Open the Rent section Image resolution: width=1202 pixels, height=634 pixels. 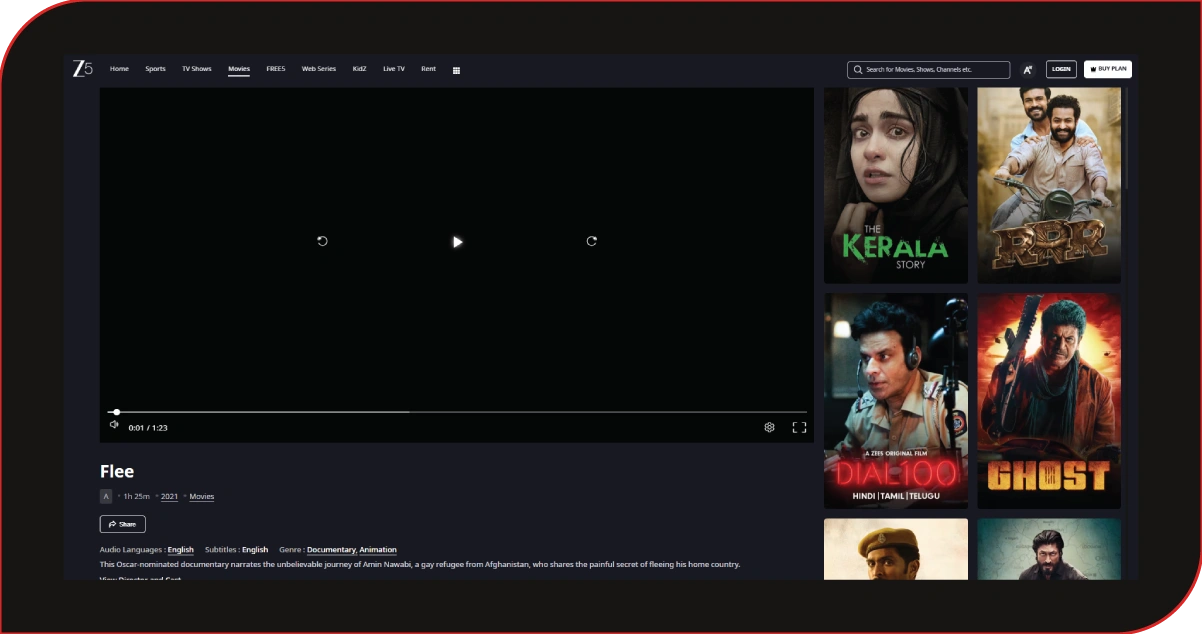[x=428, y=69]
